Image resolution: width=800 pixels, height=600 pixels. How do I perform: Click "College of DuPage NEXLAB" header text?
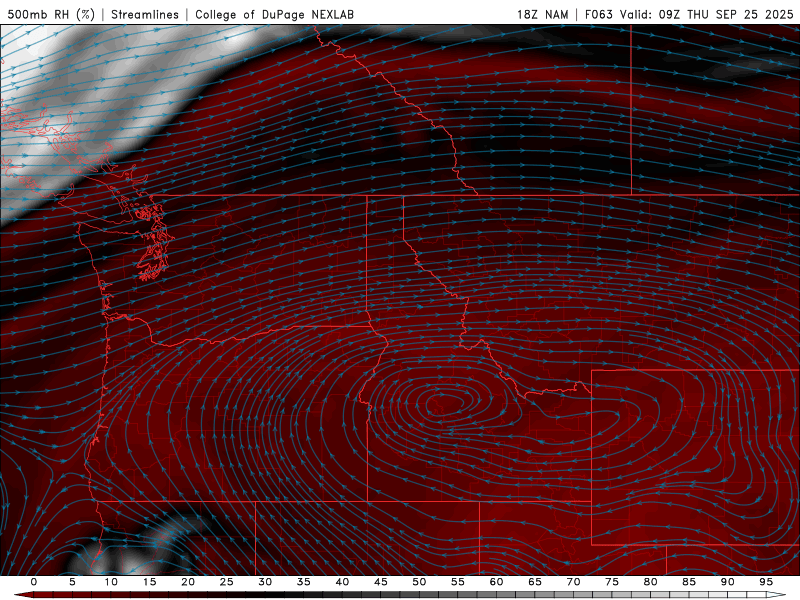(x=274, y=14)
